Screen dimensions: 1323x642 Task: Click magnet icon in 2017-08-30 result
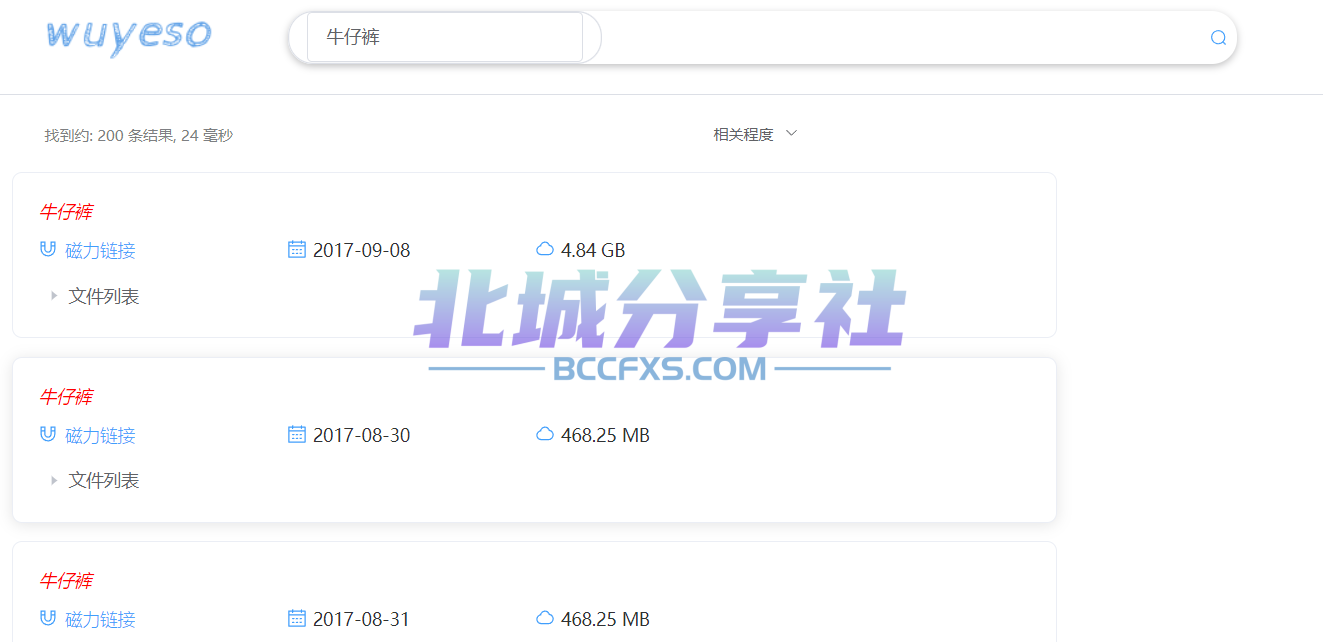point(47,434)
